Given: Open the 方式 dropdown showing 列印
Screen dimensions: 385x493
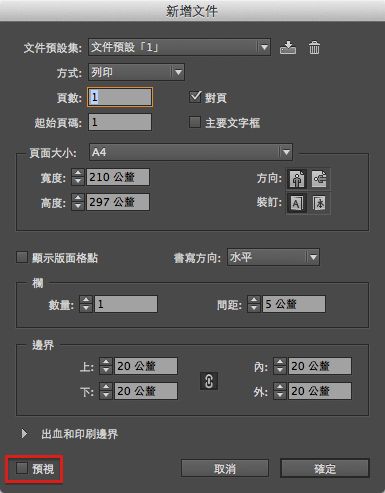Looking at the screenshot, I should coord(136,72).
